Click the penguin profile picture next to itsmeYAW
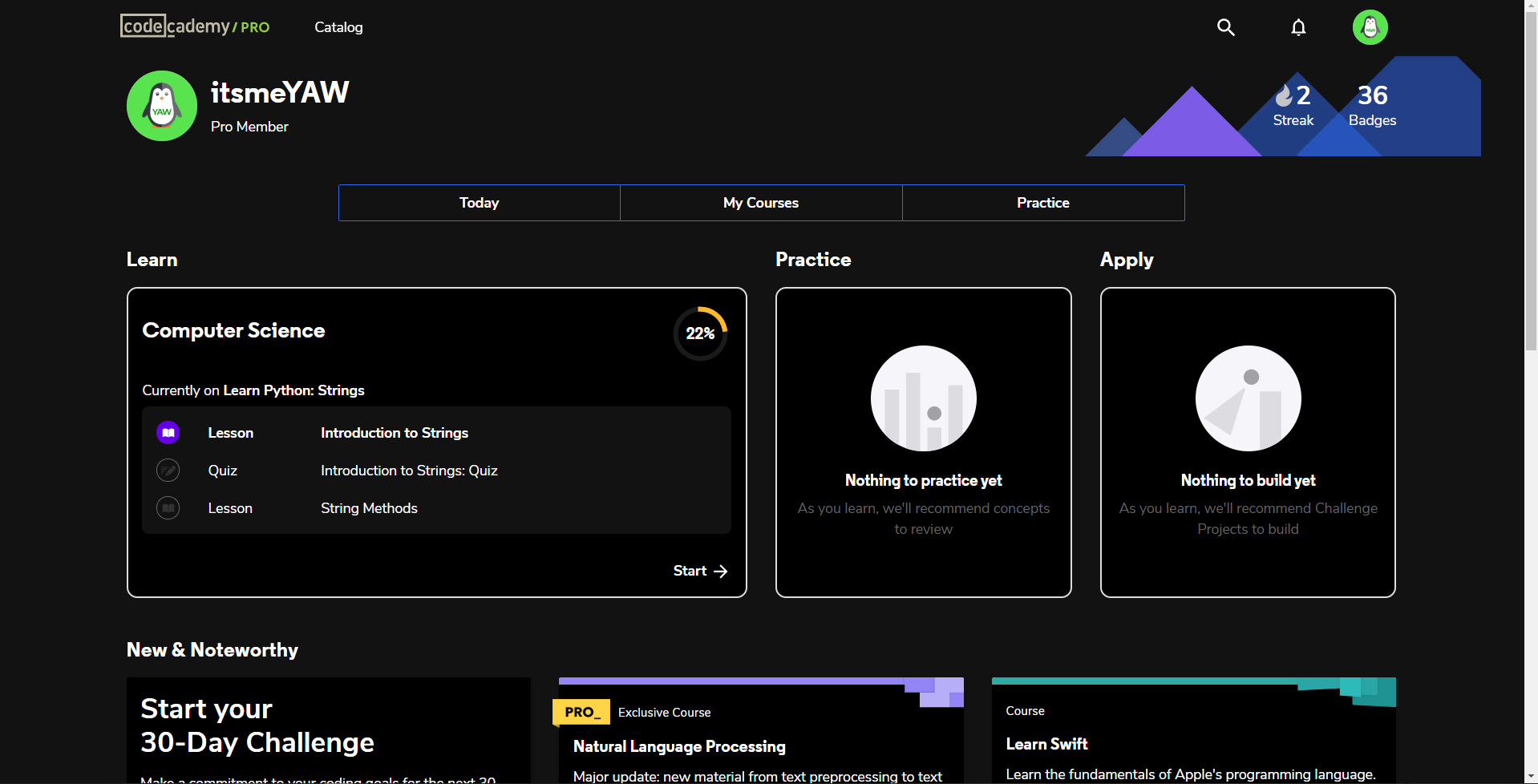 point(160,105)
